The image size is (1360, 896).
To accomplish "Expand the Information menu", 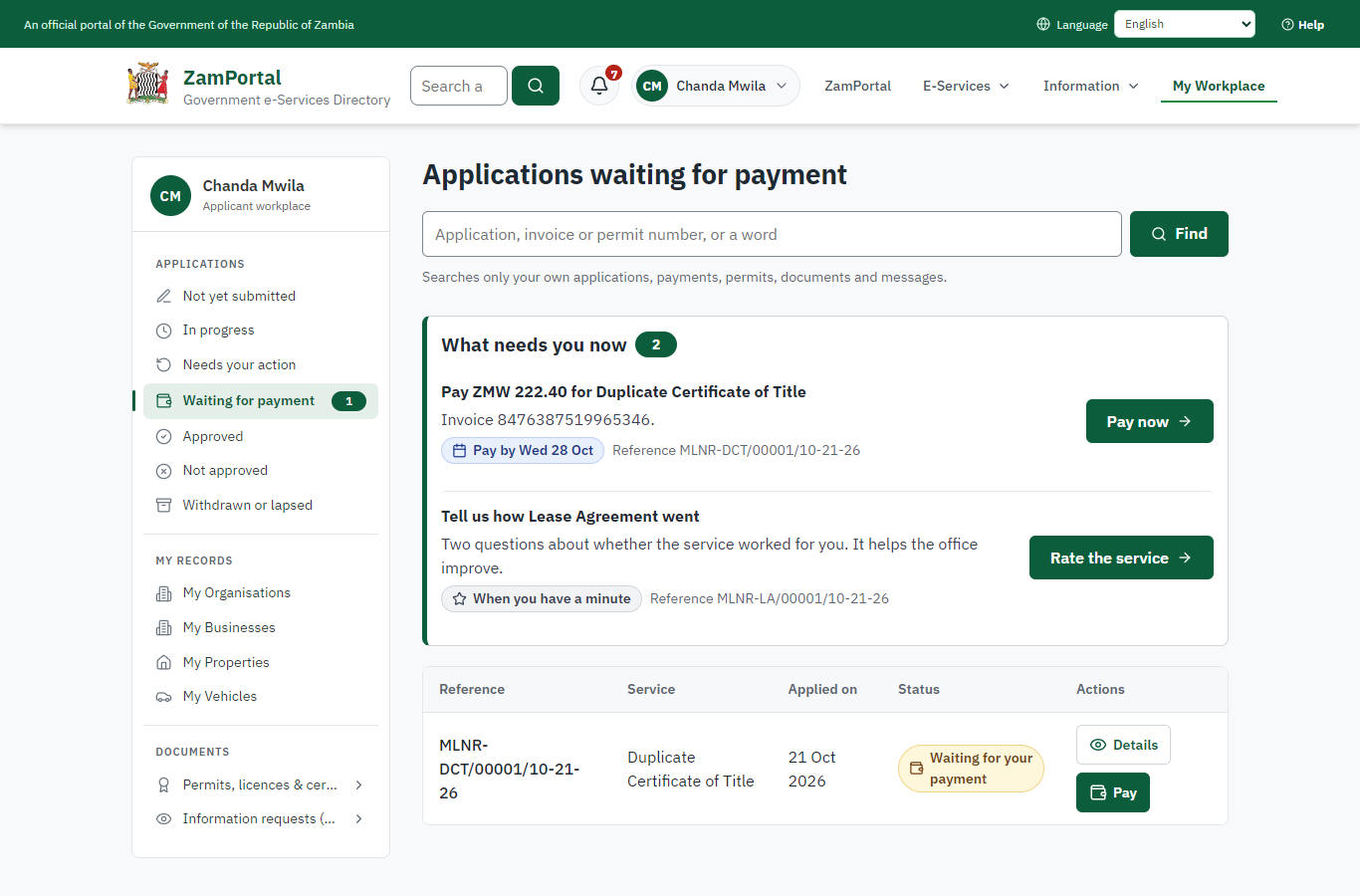I will pos(1090,86).
